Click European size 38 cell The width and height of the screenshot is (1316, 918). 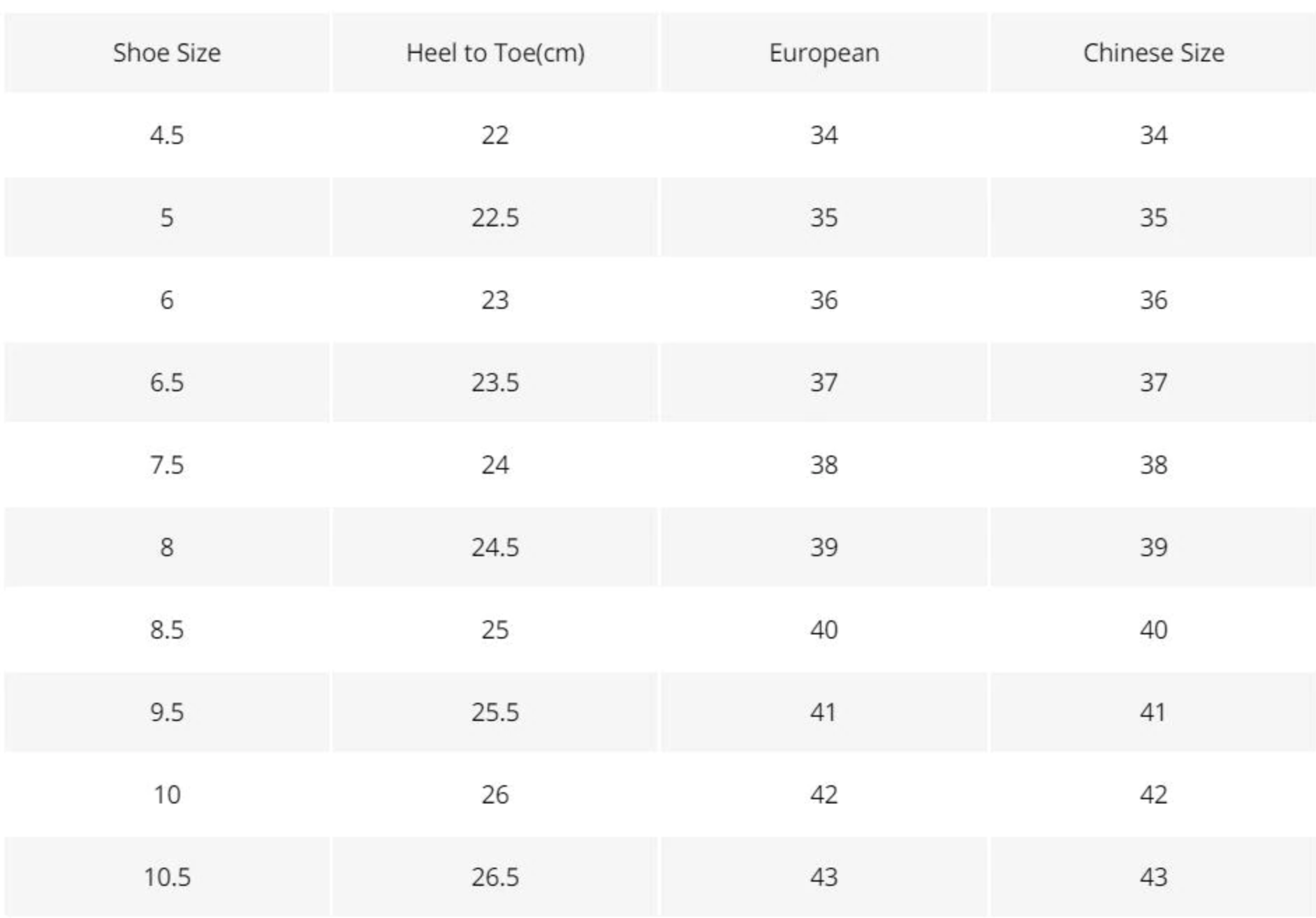824,465
